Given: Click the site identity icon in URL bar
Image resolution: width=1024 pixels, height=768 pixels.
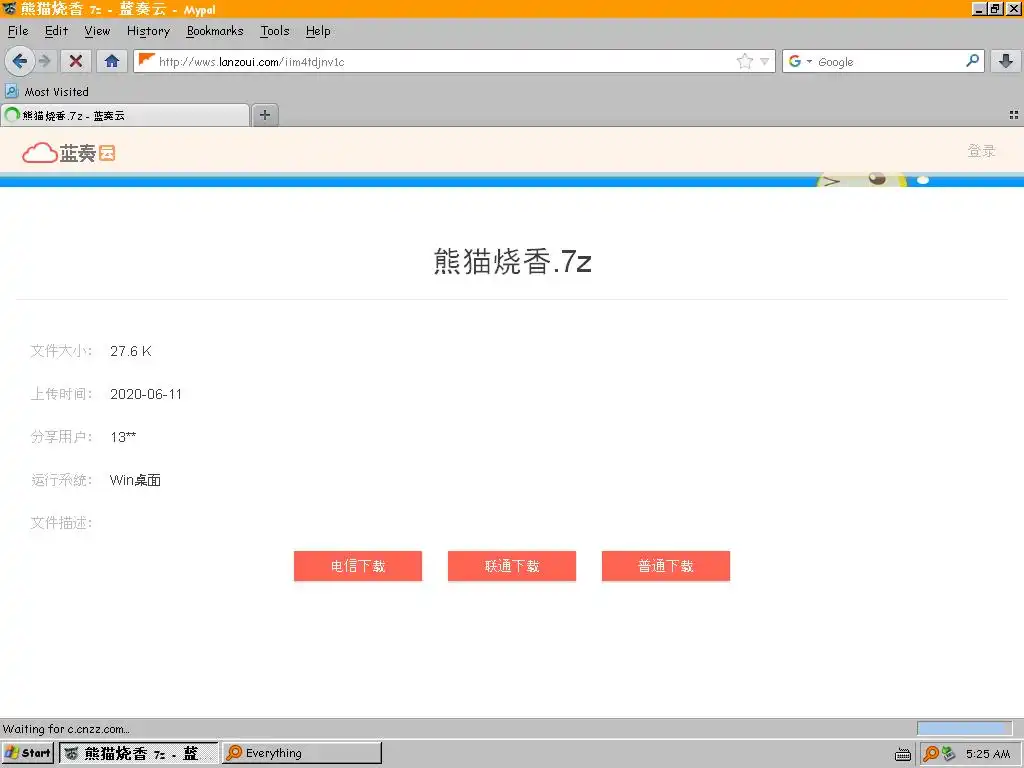Looking at the screenshot, I should [147, 61].
